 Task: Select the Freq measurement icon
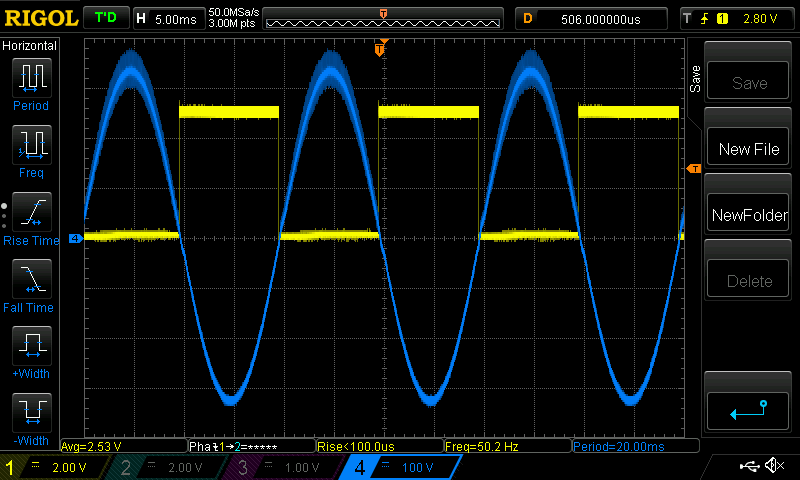pyautogui.click(x=31, y=146)
